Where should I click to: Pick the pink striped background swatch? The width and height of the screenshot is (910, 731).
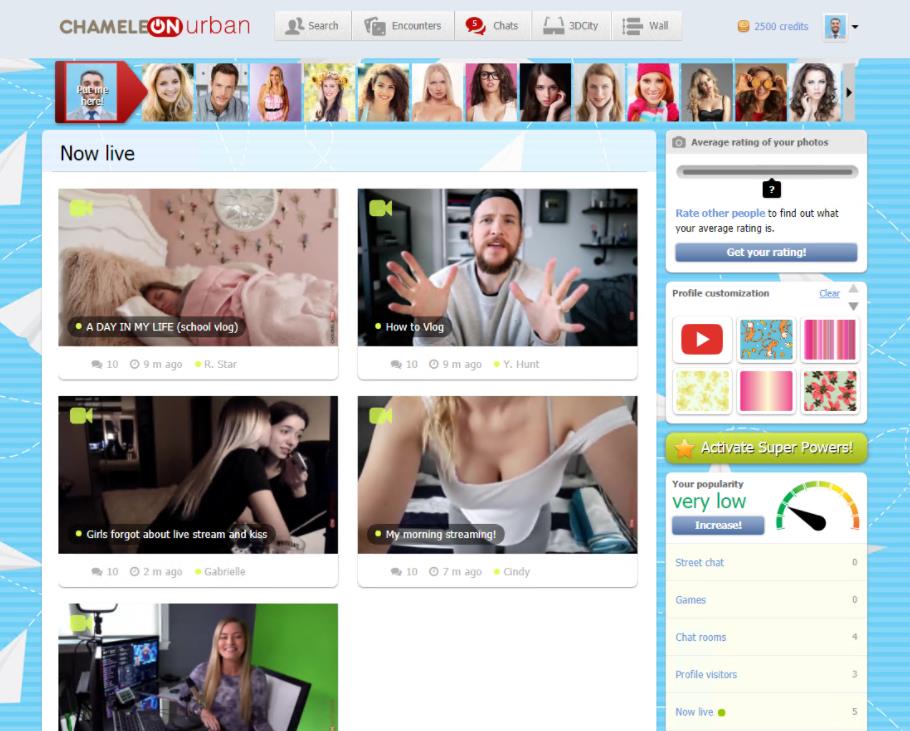[x=830, y=340]
